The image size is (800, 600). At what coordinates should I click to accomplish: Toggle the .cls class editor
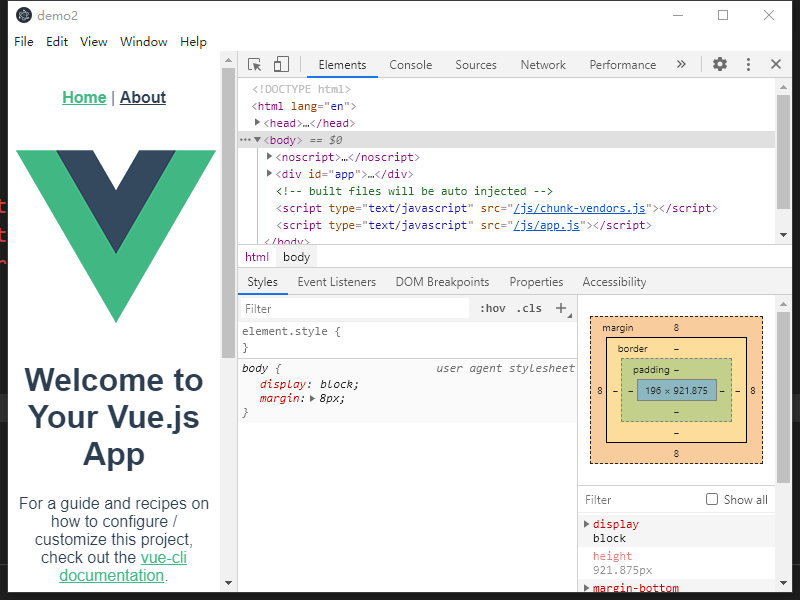tap(529, 308)
